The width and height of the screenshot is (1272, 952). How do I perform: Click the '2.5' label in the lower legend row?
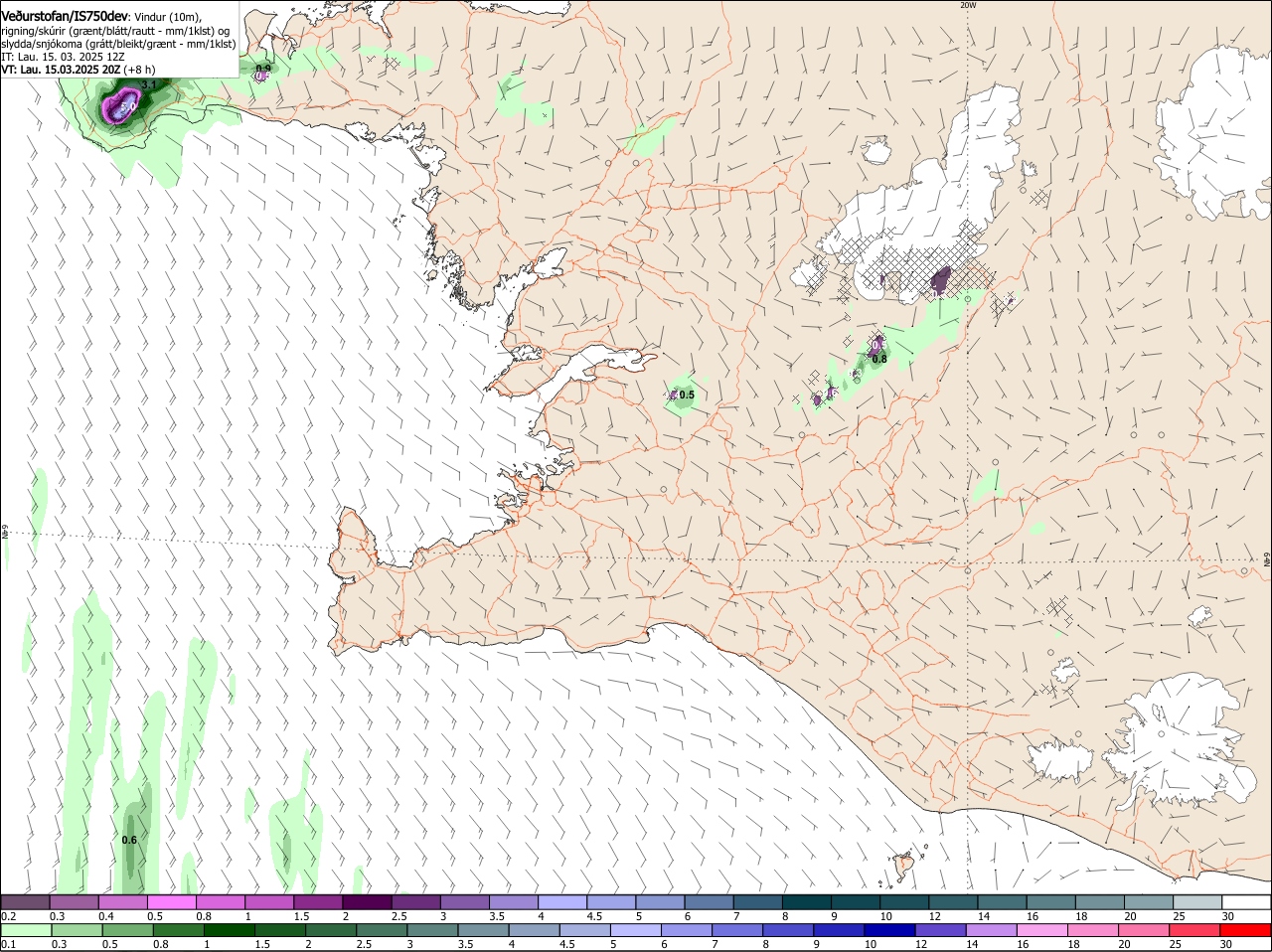(365, 944)
